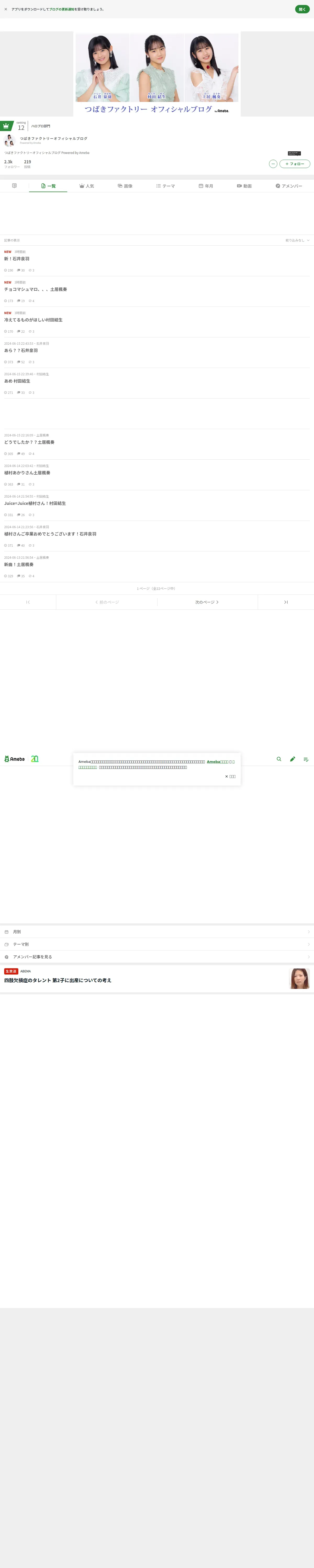Switch to the 画像 tab
Viewport: 314px width, 1568px height.
coord(125,186)
